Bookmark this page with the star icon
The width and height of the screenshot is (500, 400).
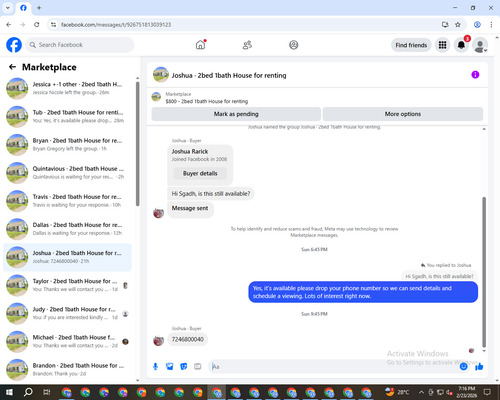coord(458,24)
